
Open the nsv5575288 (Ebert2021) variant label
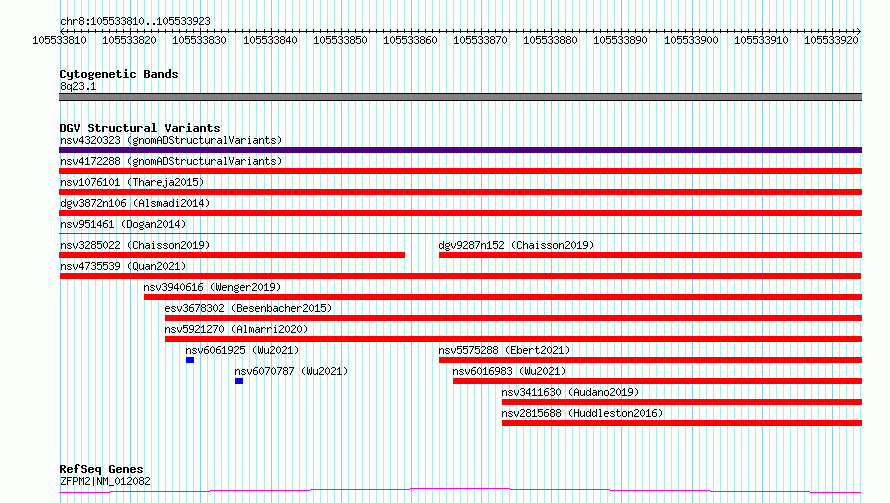504,350
